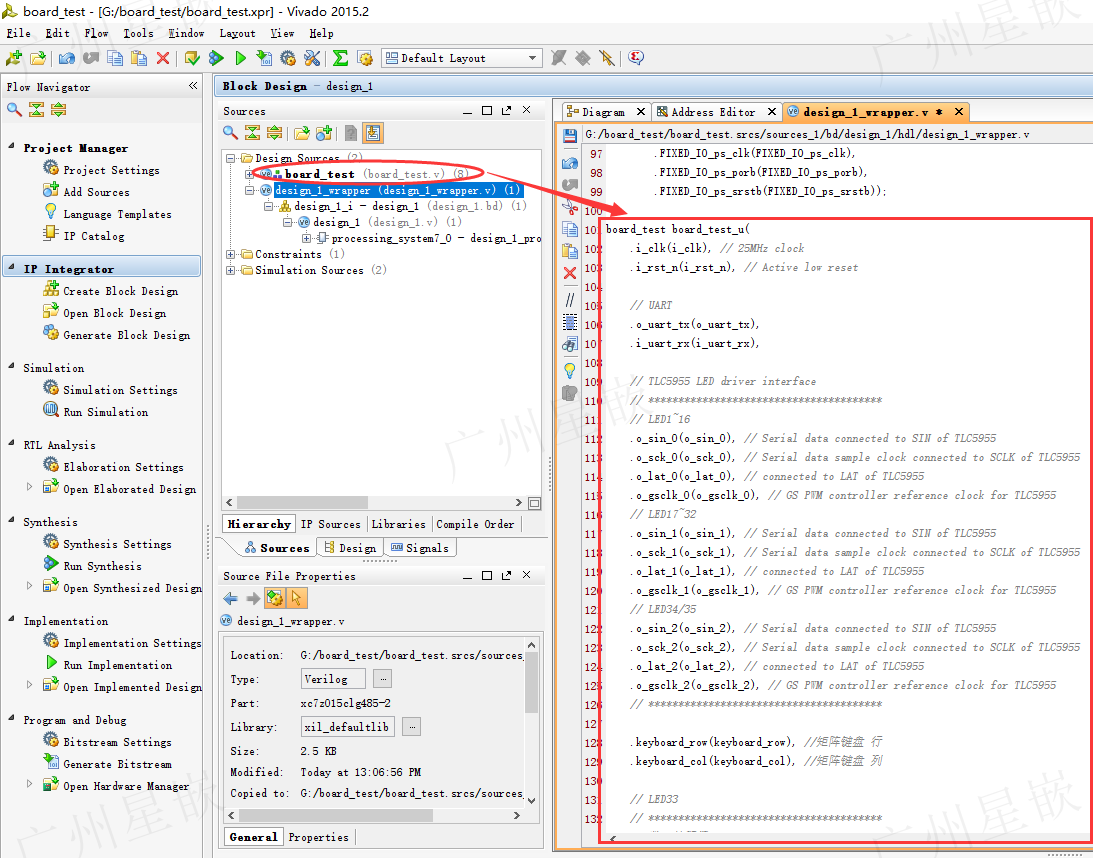
Task: Switch to the Address Editor tab
Action: click(x=712, y=112)
